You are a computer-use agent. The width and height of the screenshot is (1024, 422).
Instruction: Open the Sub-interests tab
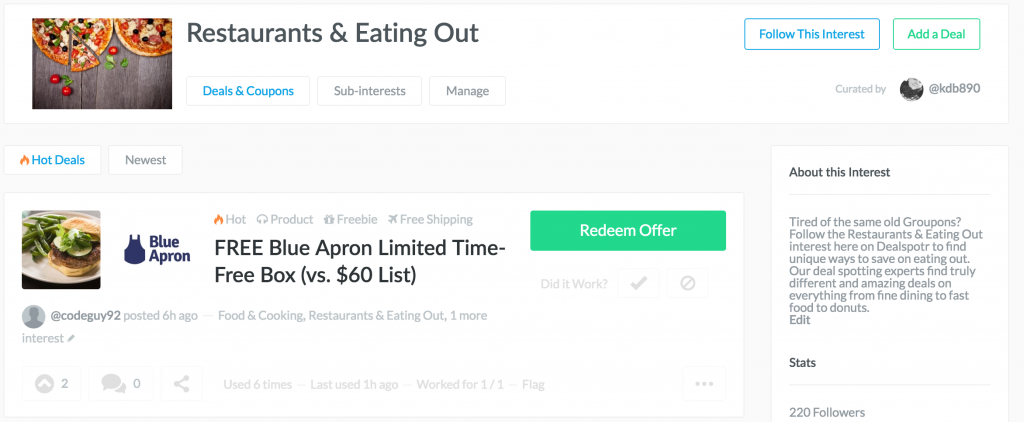click(370, 91)
